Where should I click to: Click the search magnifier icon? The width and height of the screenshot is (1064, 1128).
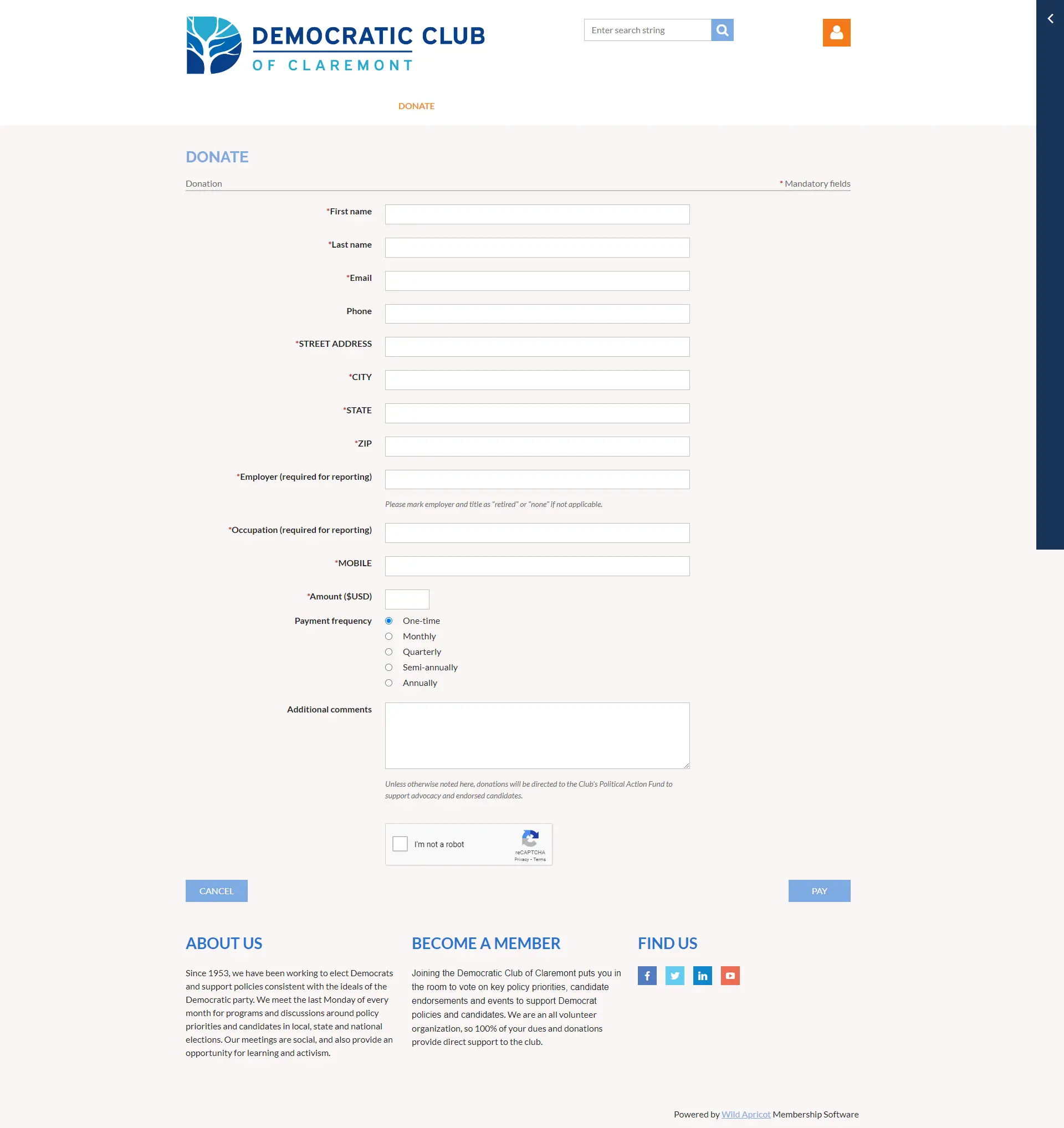[722, 29]
